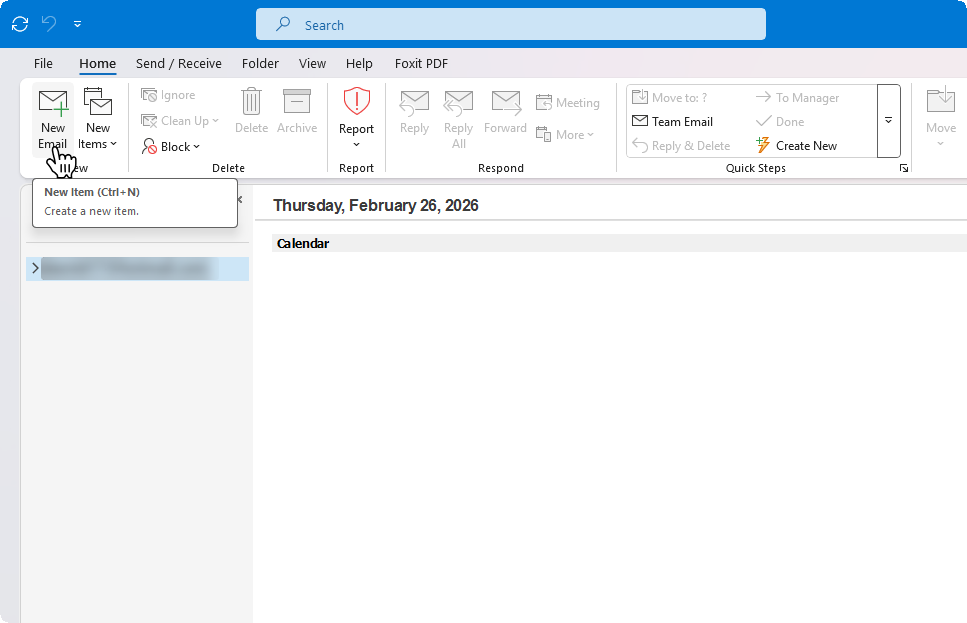This screenshot has height=623, width=967.
Task: Select the blurred account name row
Action: (138, 268)
